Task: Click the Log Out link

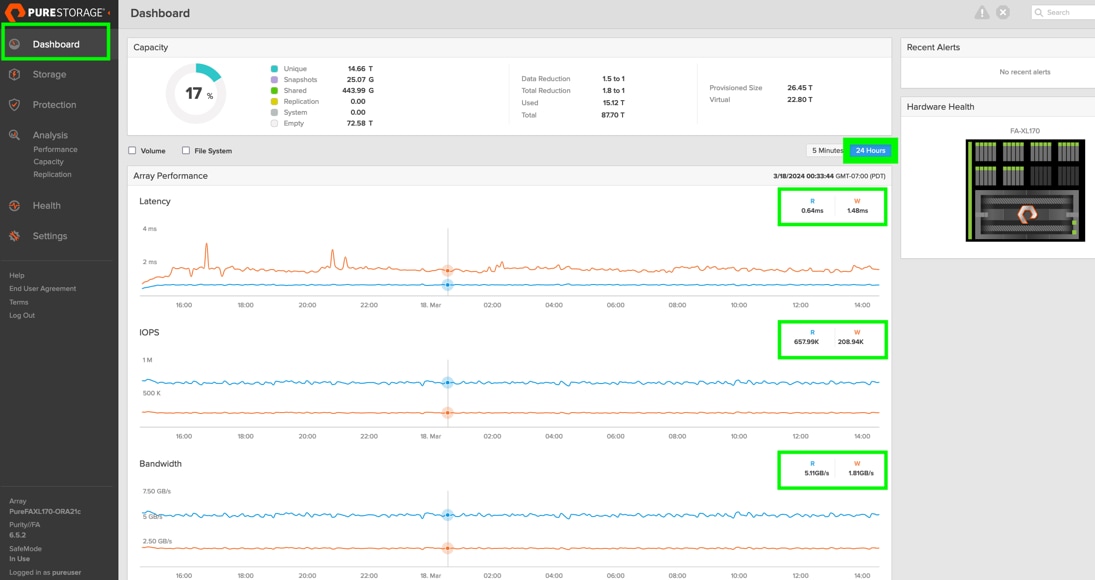Action: pos(22,315)
